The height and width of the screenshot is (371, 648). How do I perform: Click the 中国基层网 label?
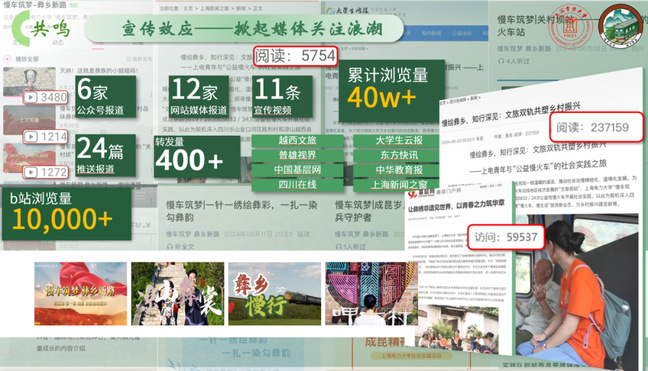pos(298,170)
